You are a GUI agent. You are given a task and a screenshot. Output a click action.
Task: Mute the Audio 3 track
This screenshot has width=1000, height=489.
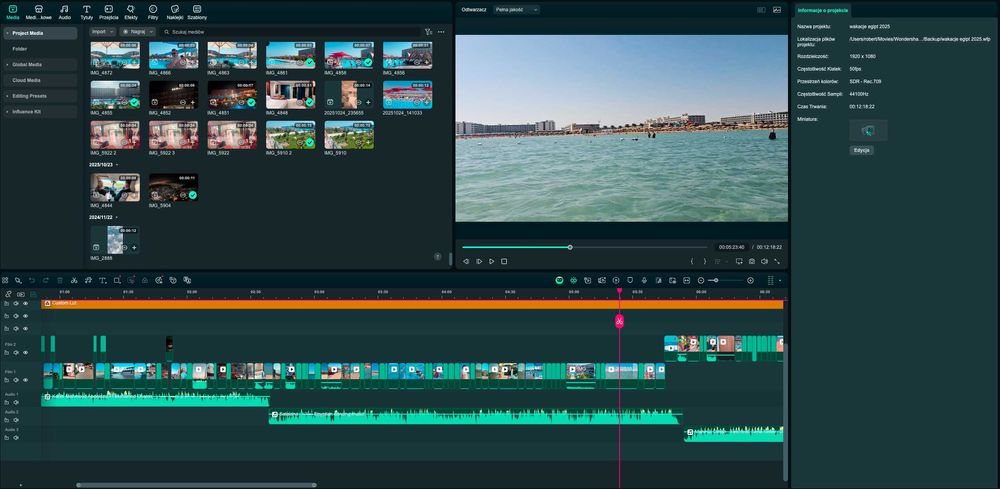(x=16, y=438)
